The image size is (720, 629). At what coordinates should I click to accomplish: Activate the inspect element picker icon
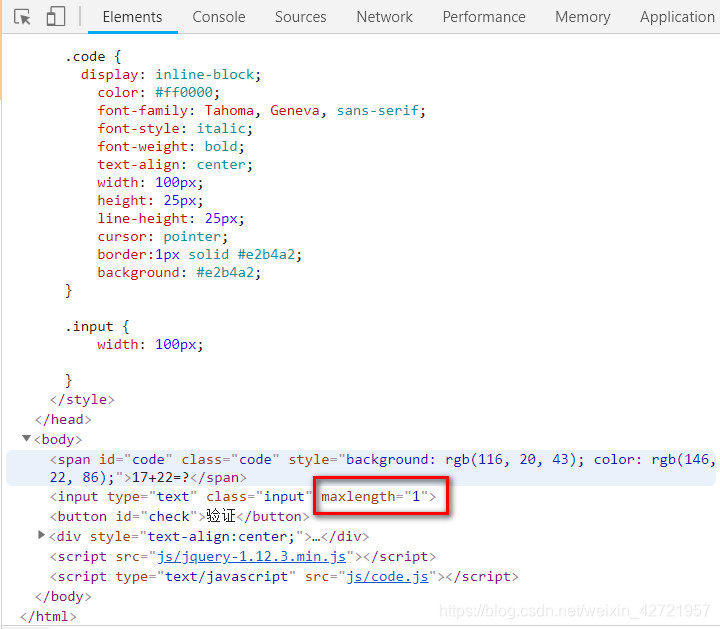tap(22, 17)
